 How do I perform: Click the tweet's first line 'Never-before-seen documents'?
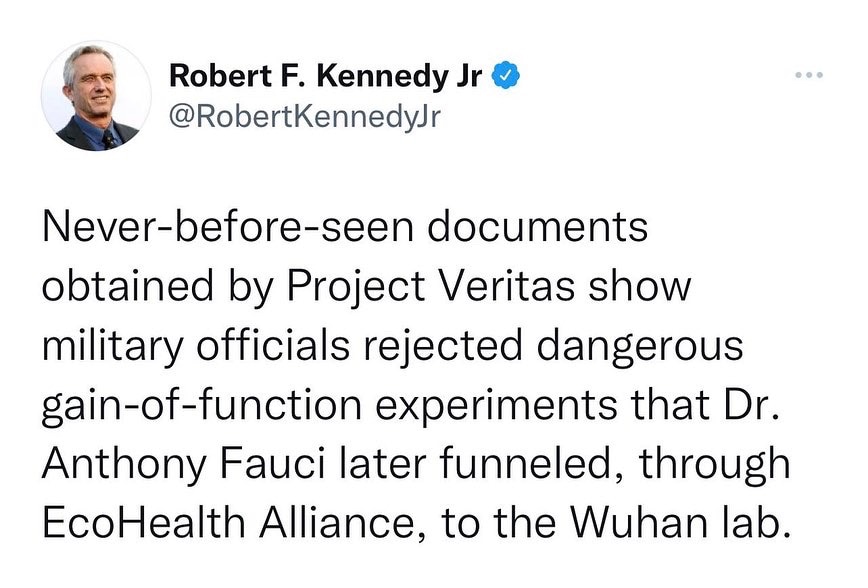pyautogui.click(x=344, y=227)
